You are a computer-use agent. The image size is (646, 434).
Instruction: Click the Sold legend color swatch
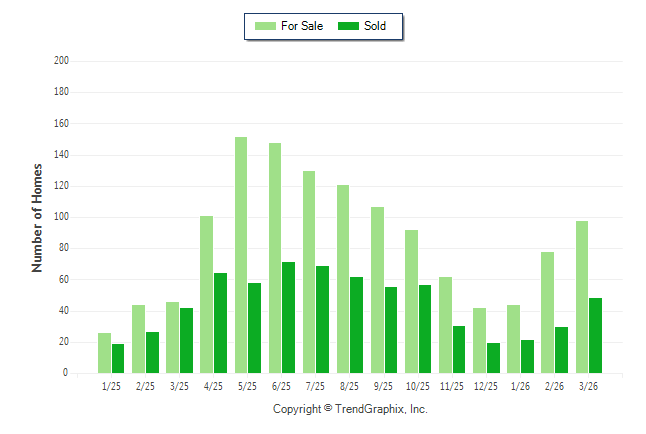351,26
